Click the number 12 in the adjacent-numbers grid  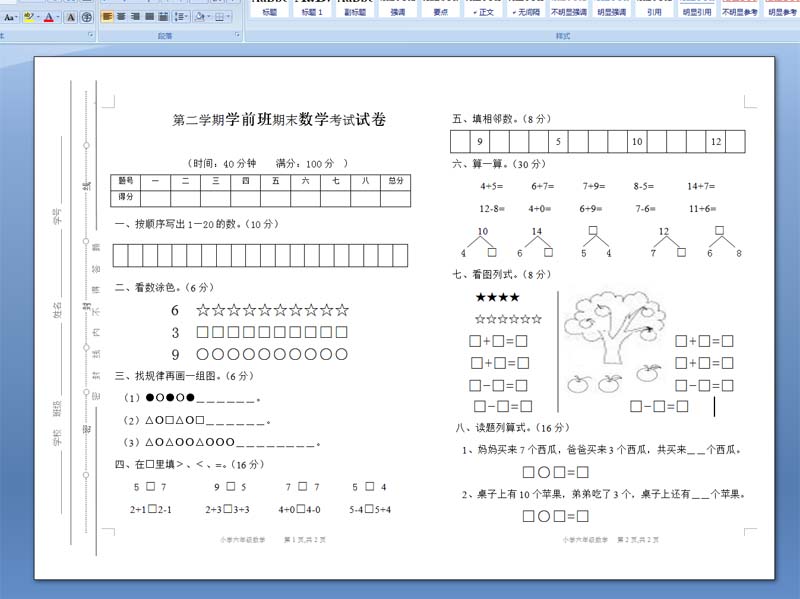716,142
